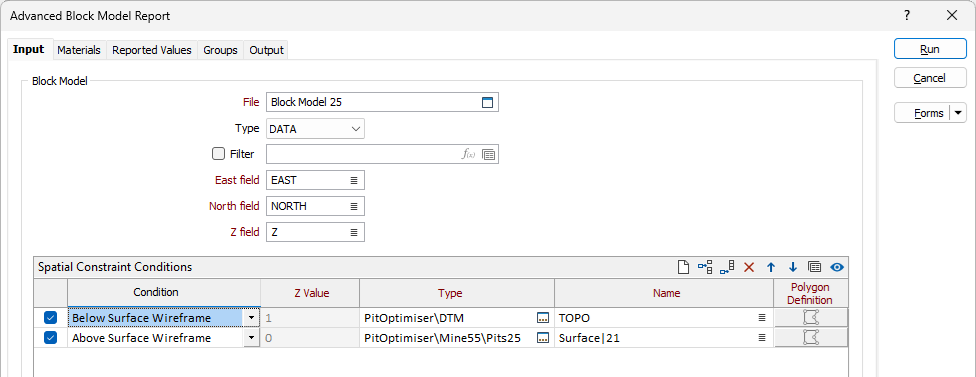The image size is (976, 377).
Task: Open the filter expression editor fx icon
Action: pyautogui.click(x=468, y=155)
